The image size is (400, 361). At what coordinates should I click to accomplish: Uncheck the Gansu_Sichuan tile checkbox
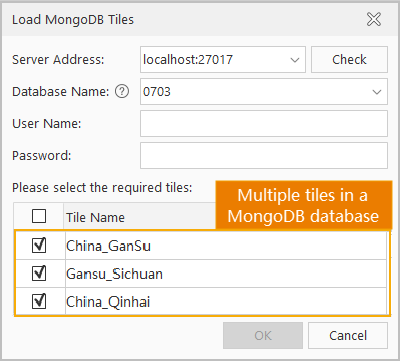[x=39, y=274]
